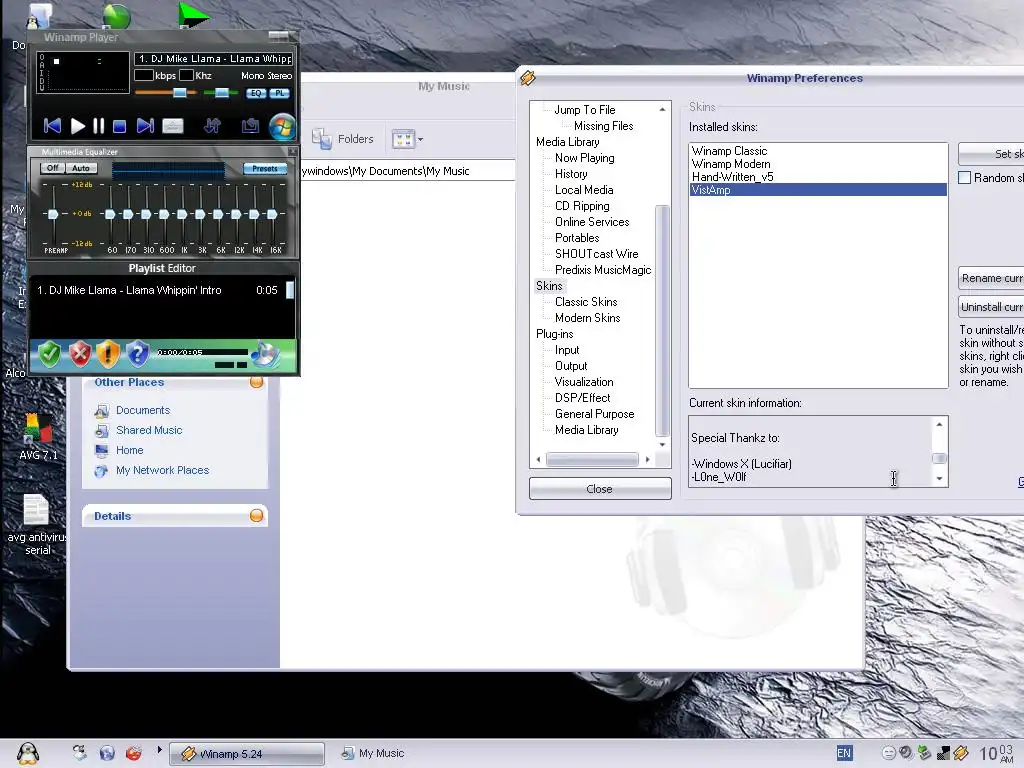Click the eject/open file button in Winamp

coord(173,126)
